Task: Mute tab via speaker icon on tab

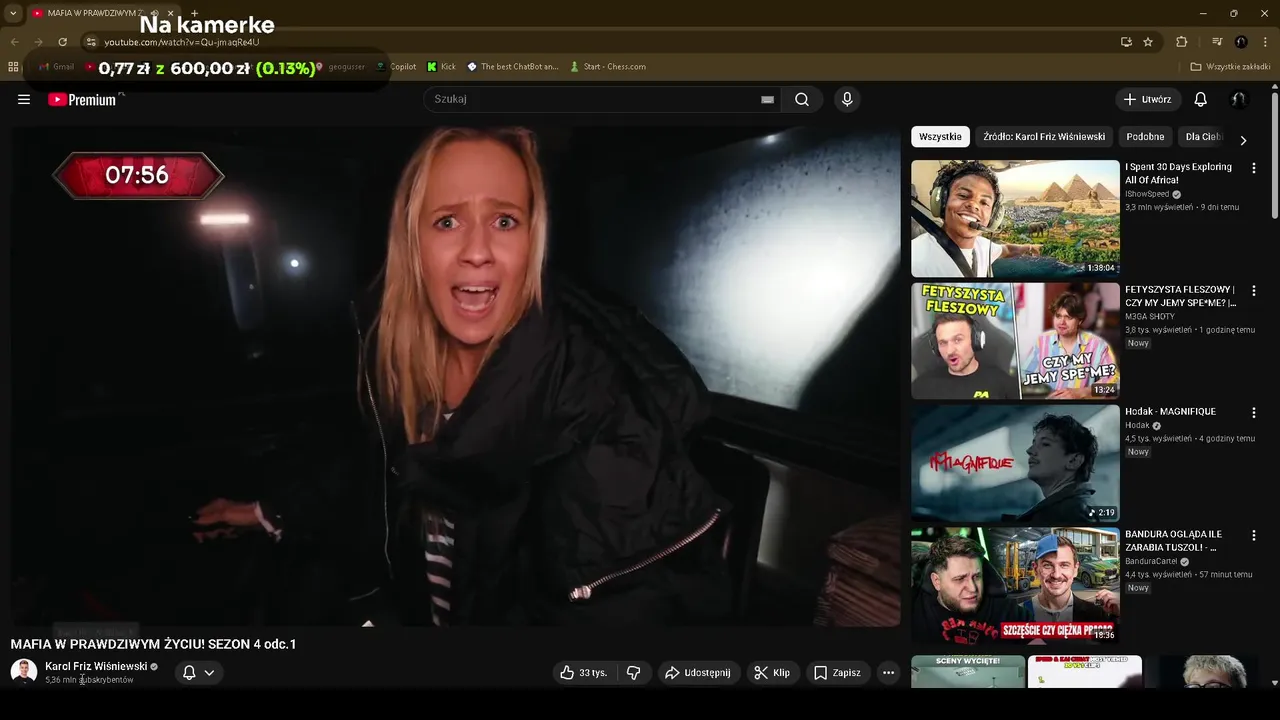Action: pyautogui.click(x=154, y=13)
